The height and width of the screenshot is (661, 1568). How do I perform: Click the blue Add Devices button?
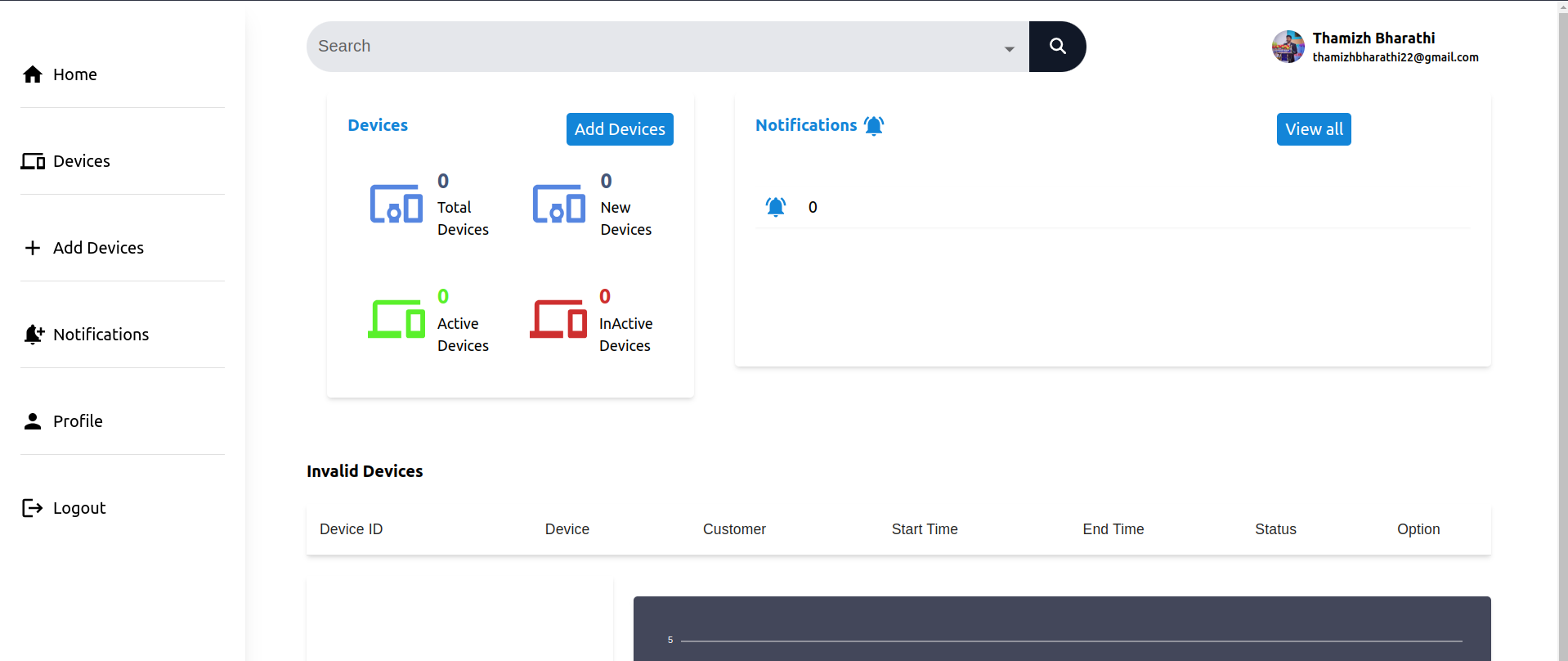coord(620,129)
